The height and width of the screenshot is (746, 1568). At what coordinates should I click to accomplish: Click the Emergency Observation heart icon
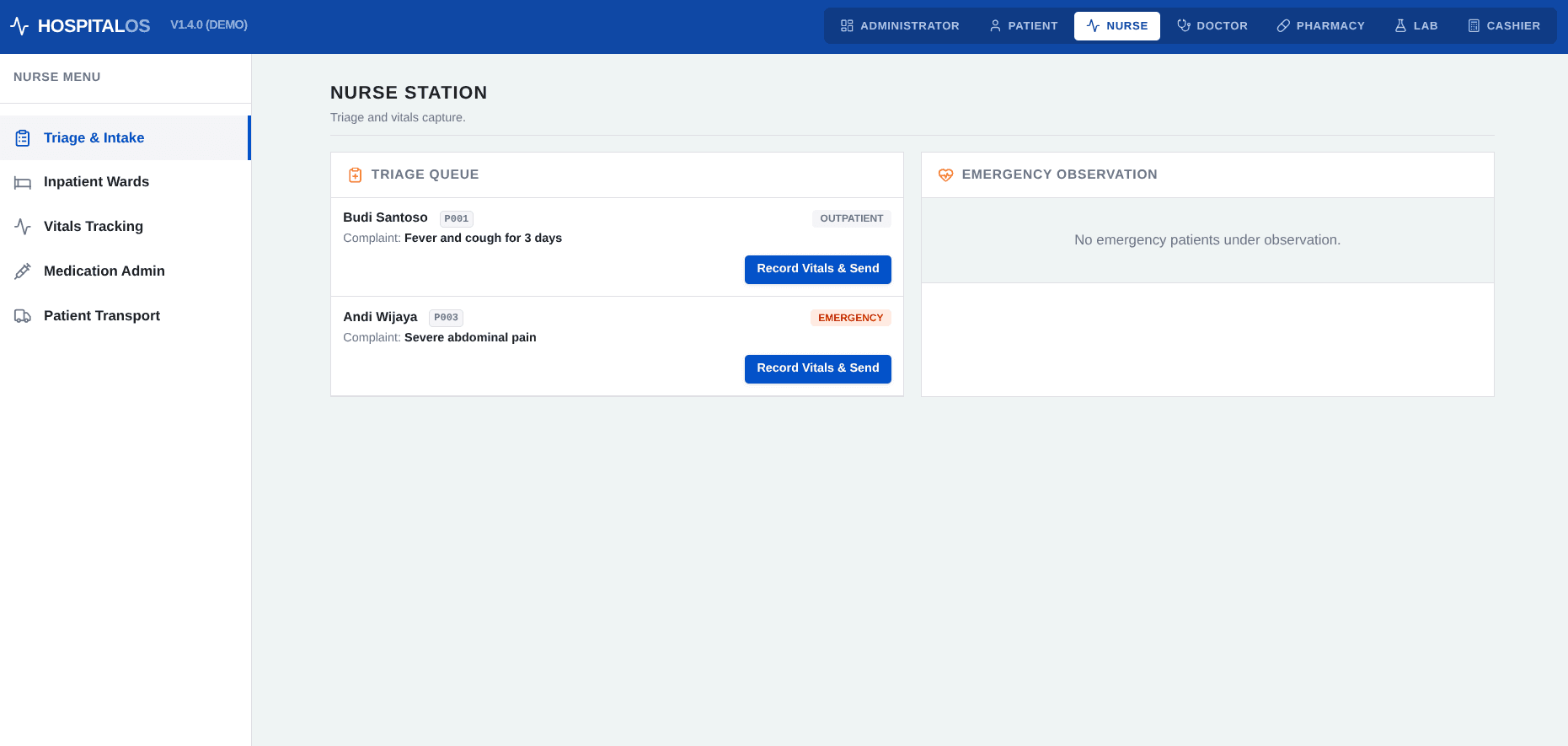click(946, 175)
